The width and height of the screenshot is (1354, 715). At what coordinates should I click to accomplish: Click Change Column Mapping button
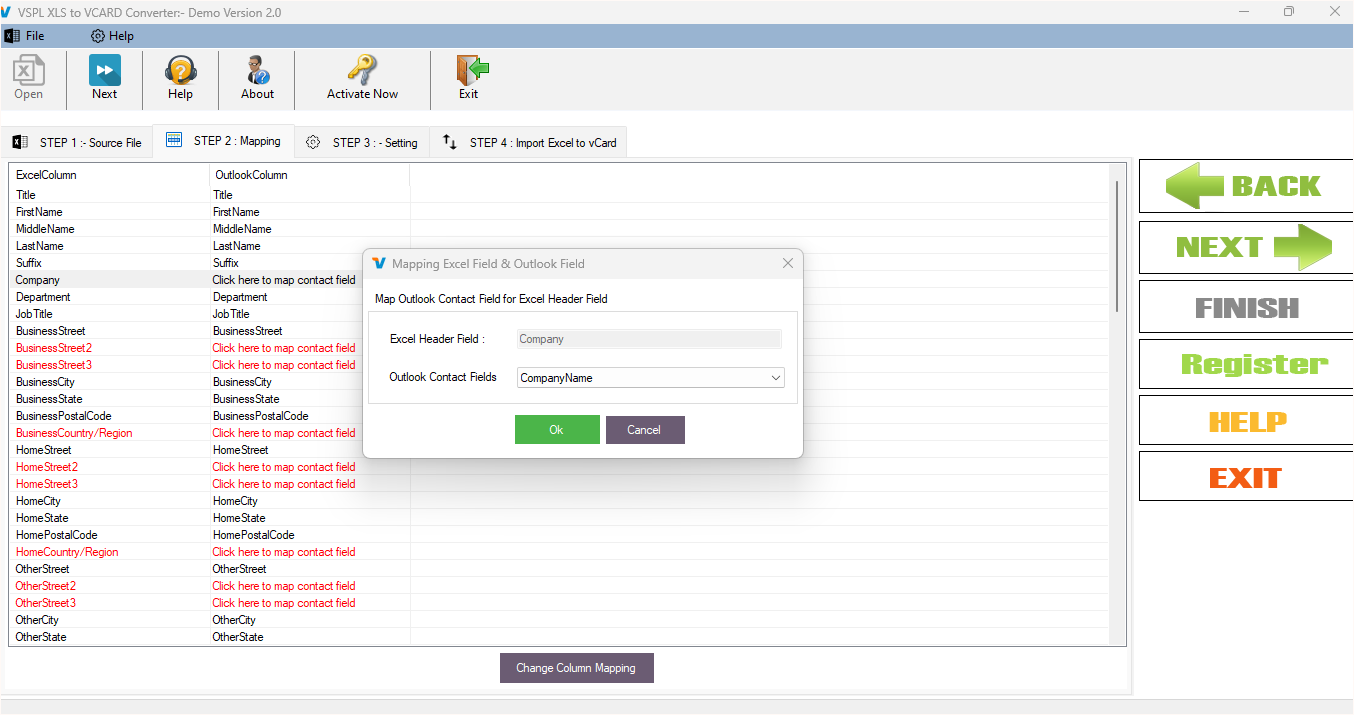576,668
